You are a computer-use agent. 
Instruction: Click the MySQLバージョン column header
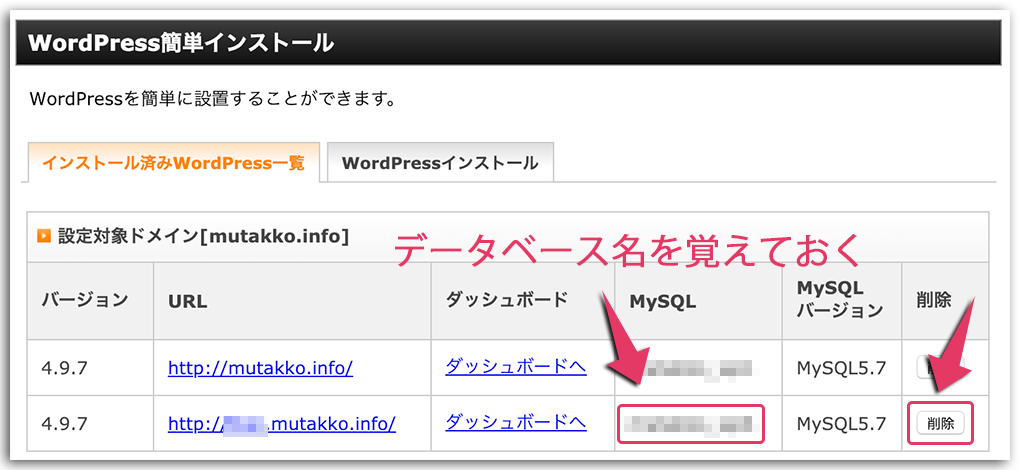(x=842, y=301)
